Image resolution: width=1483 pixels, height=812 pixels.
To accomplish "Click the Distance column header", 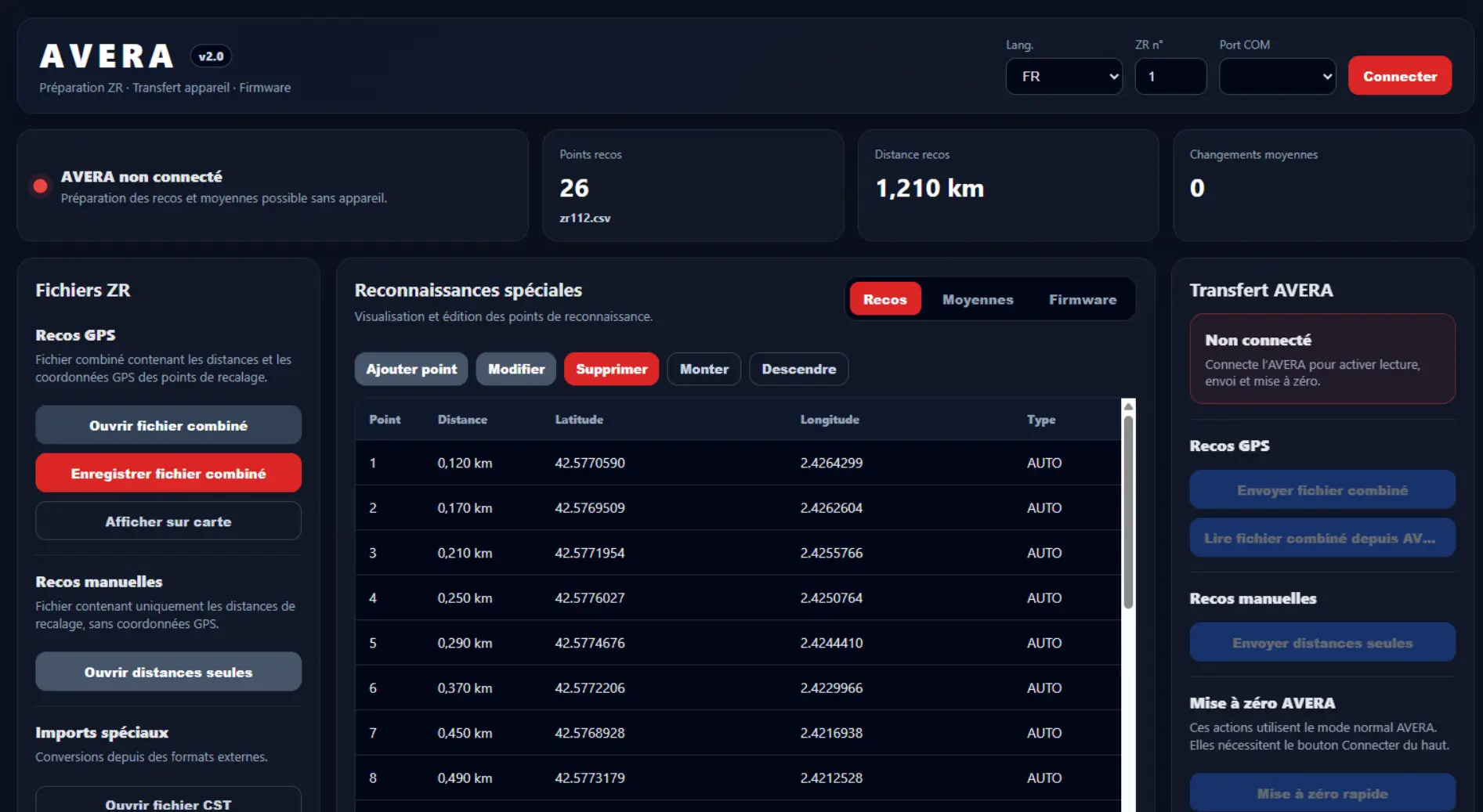I will pos(462,420).
